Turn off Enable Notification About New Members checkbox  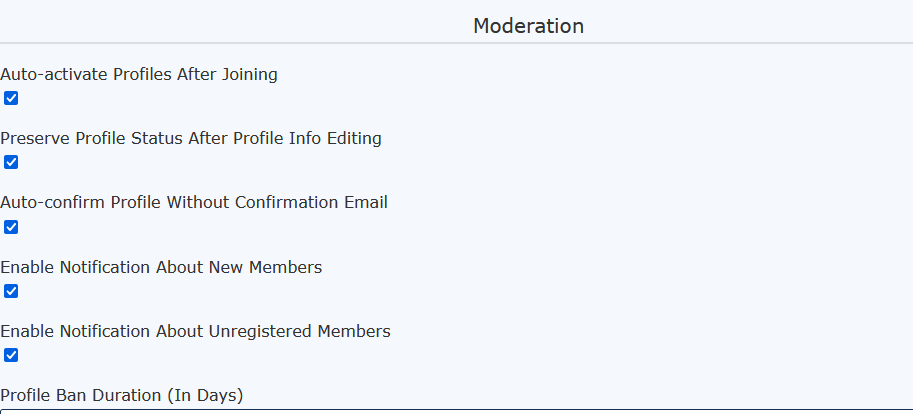[11, 291]
